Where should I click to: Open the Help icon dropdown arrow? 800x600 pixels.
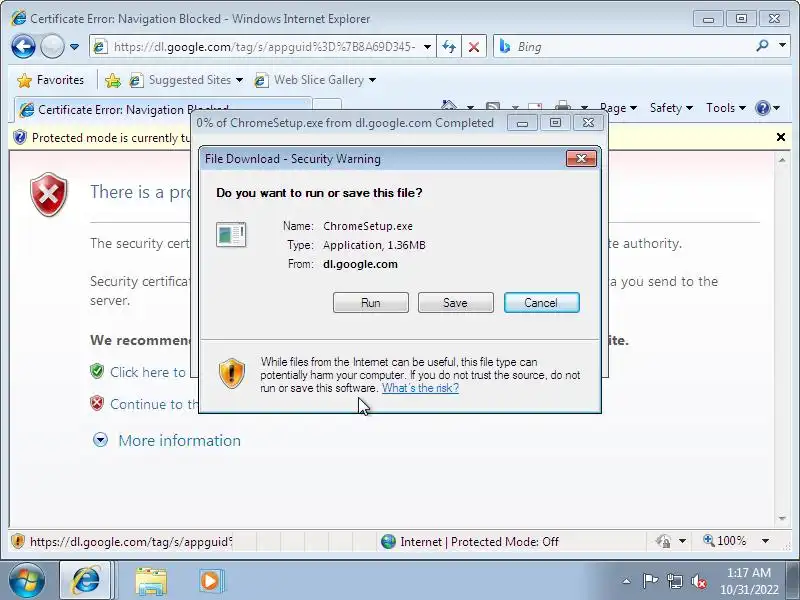point(777,108)
